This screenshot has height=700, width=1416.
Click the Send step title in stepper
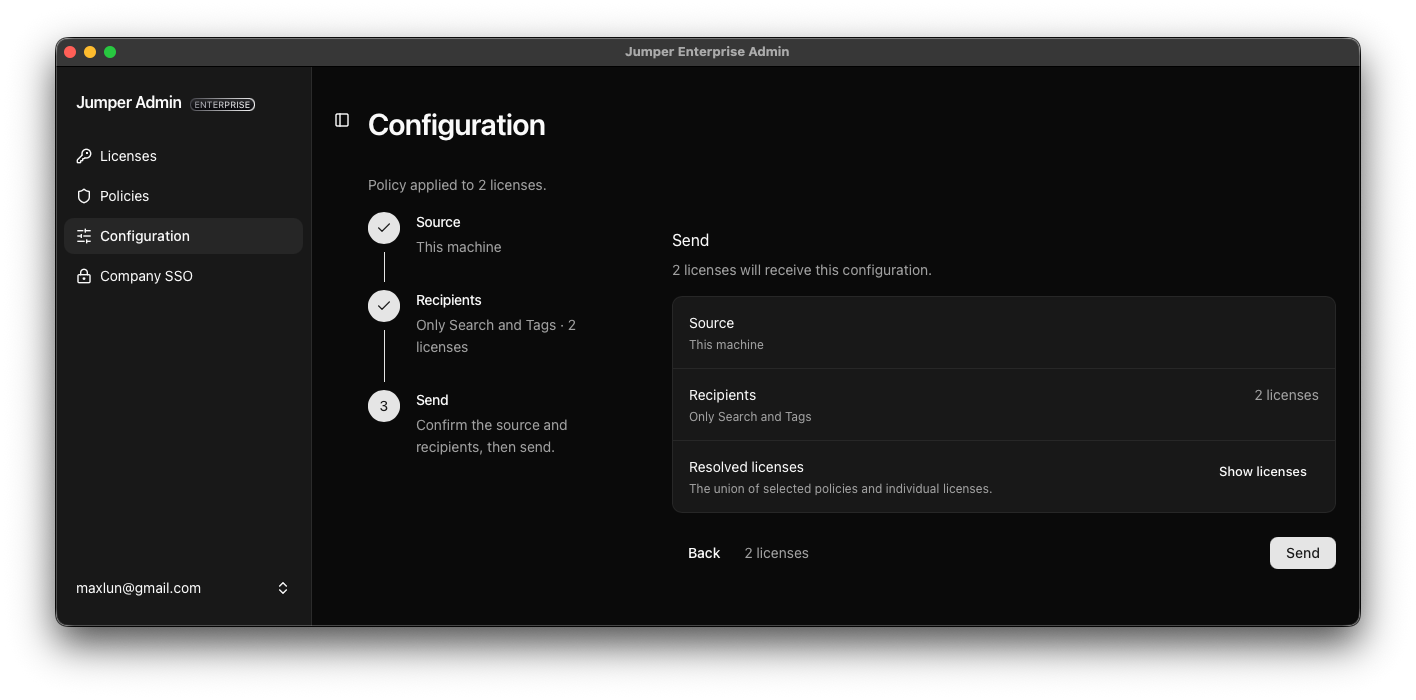432,400
